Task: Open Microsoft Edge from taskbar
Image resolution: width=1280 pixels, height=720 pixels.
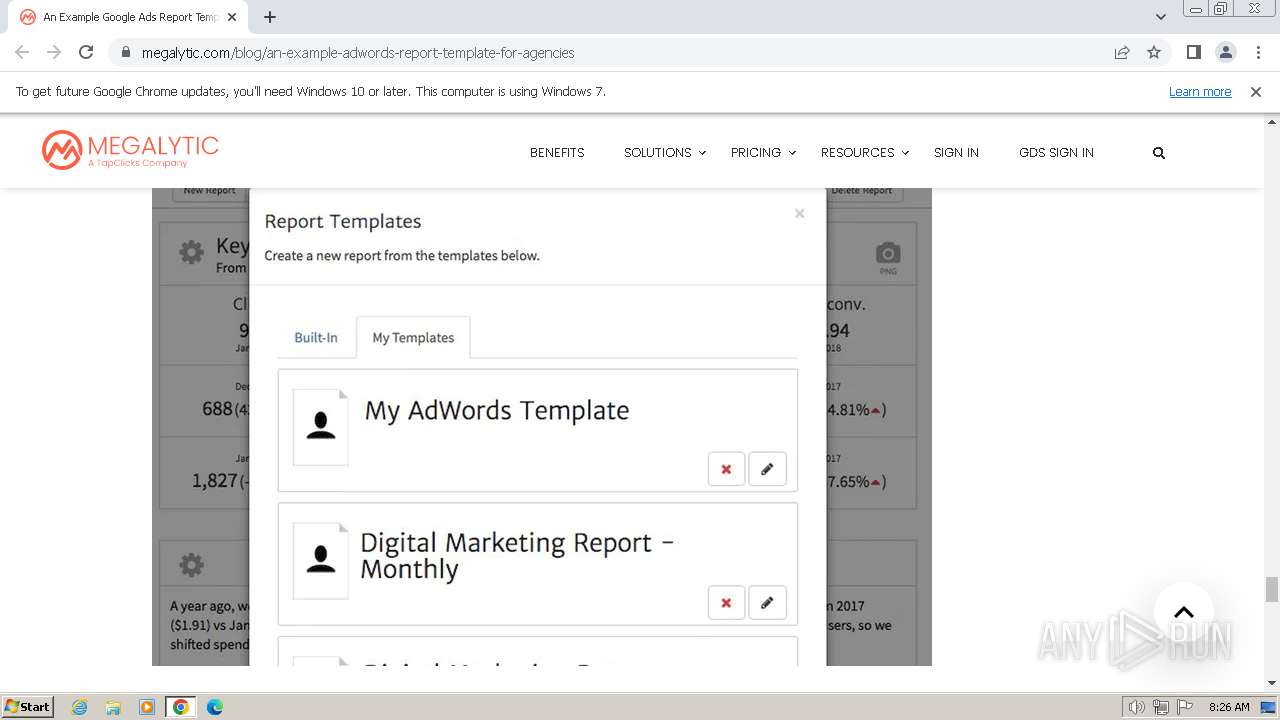Action: (x=214, y=707)
